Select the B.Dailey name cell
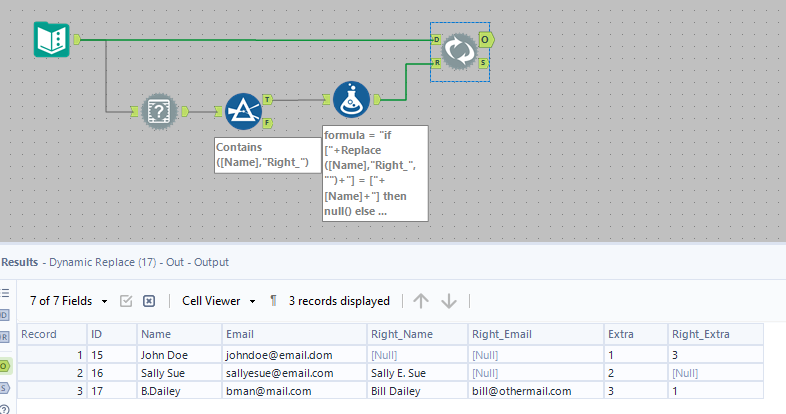The width and height of the screenshot is (786, 414). (x=179, y=391)
